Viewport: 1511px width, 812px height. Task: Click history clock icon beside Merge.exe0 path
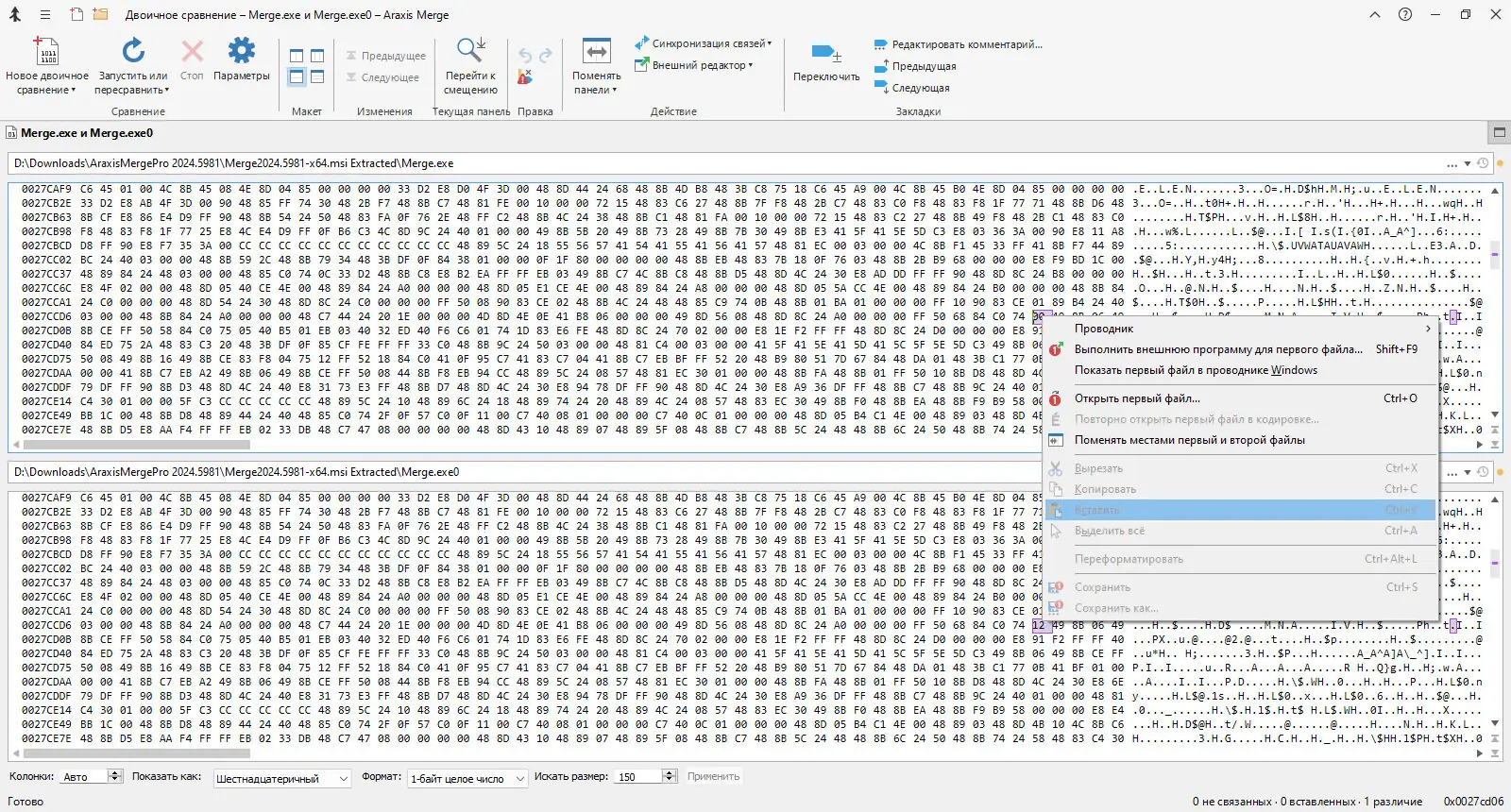point(1483,472)
